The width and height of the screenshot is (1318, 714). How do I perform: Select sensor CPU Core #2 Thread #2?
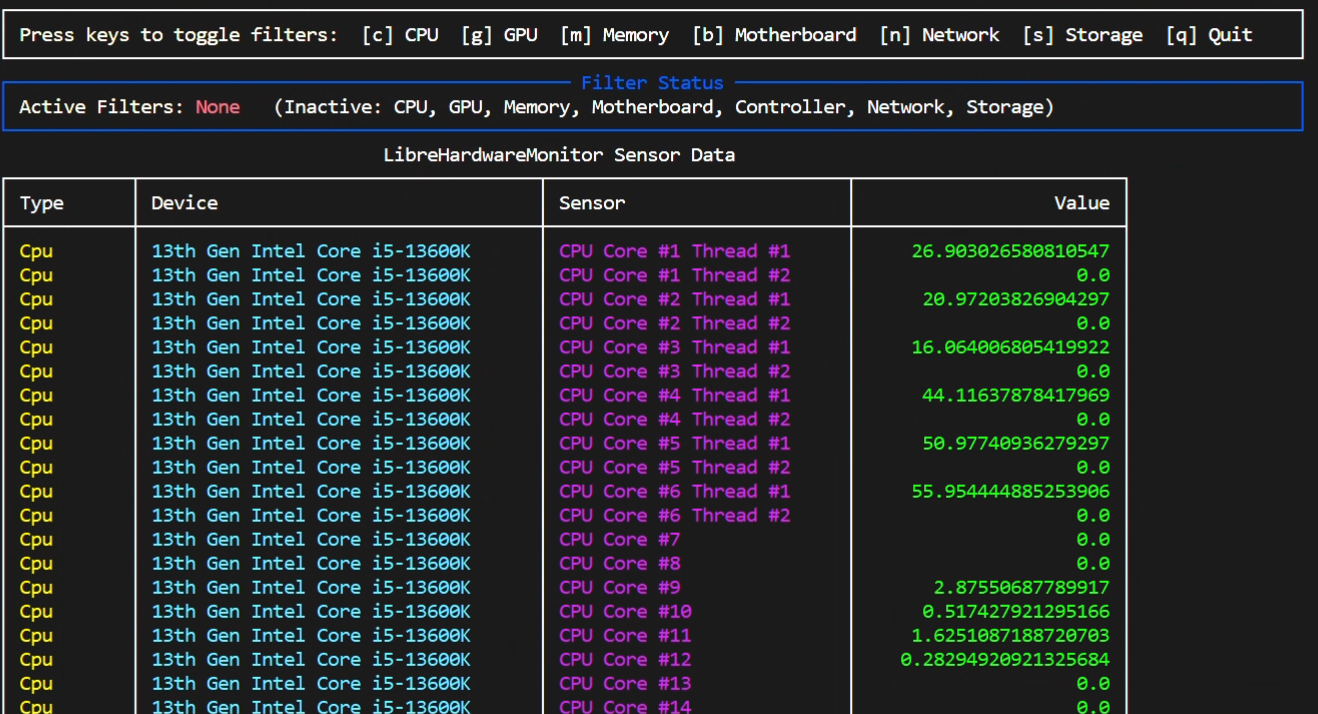(x=675, y=323)
